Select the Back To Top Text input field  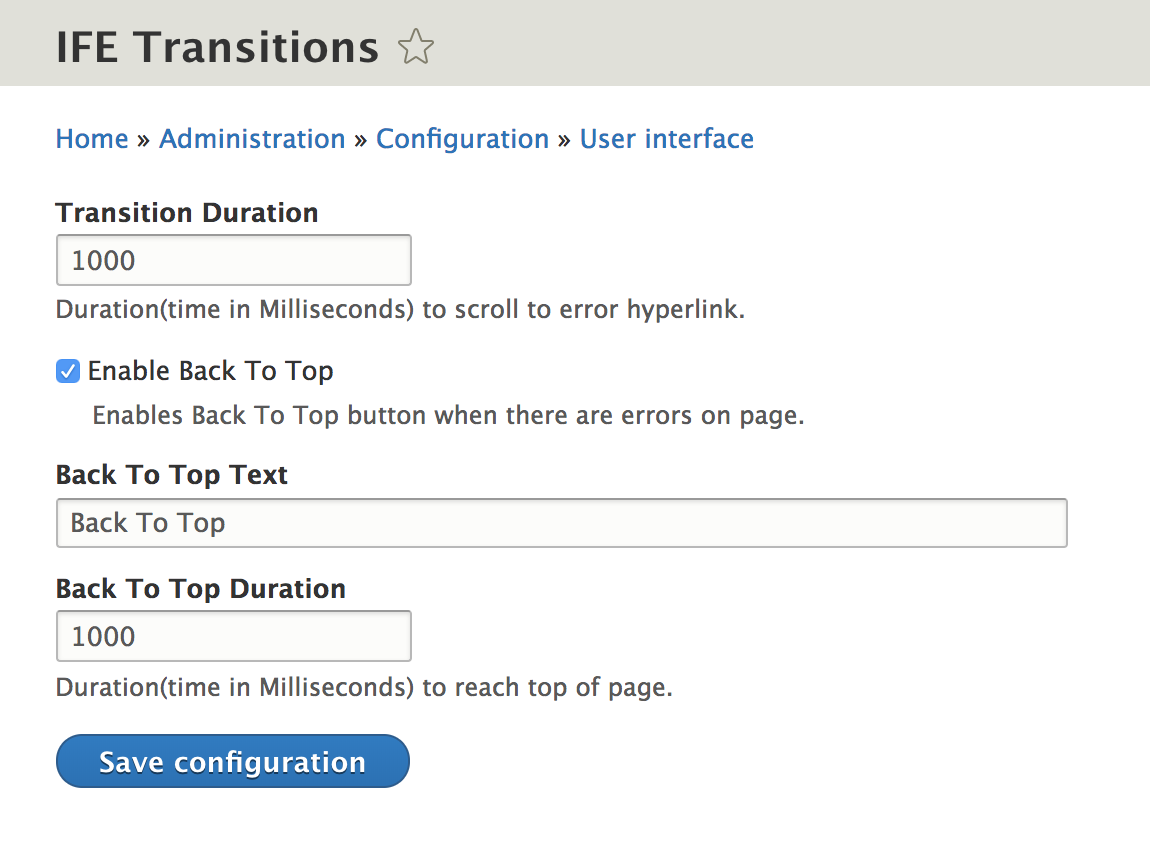[x=562, y=523]
